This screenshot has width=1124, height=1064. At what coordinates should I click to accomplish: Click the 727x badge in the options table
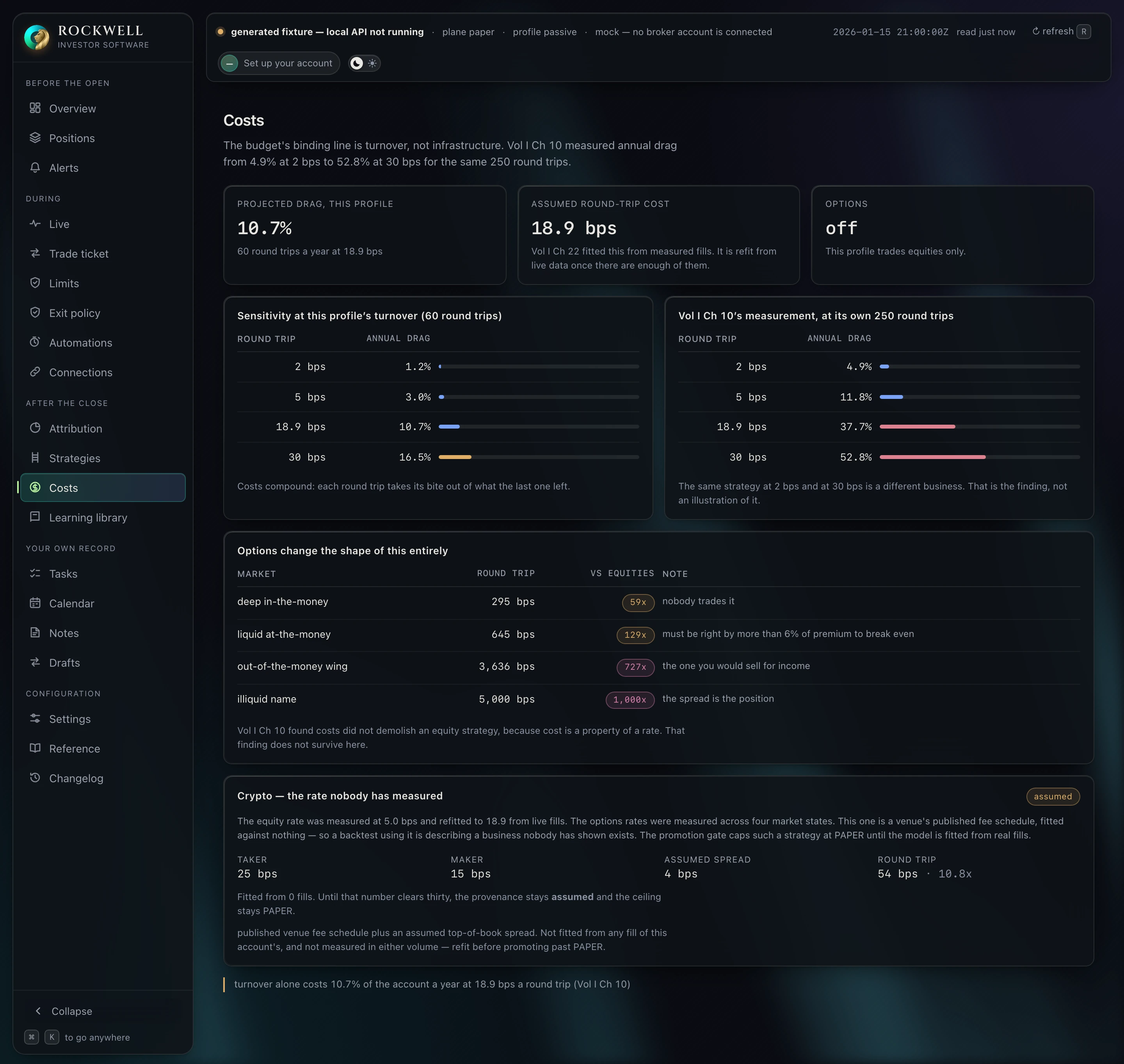point(635,667)
